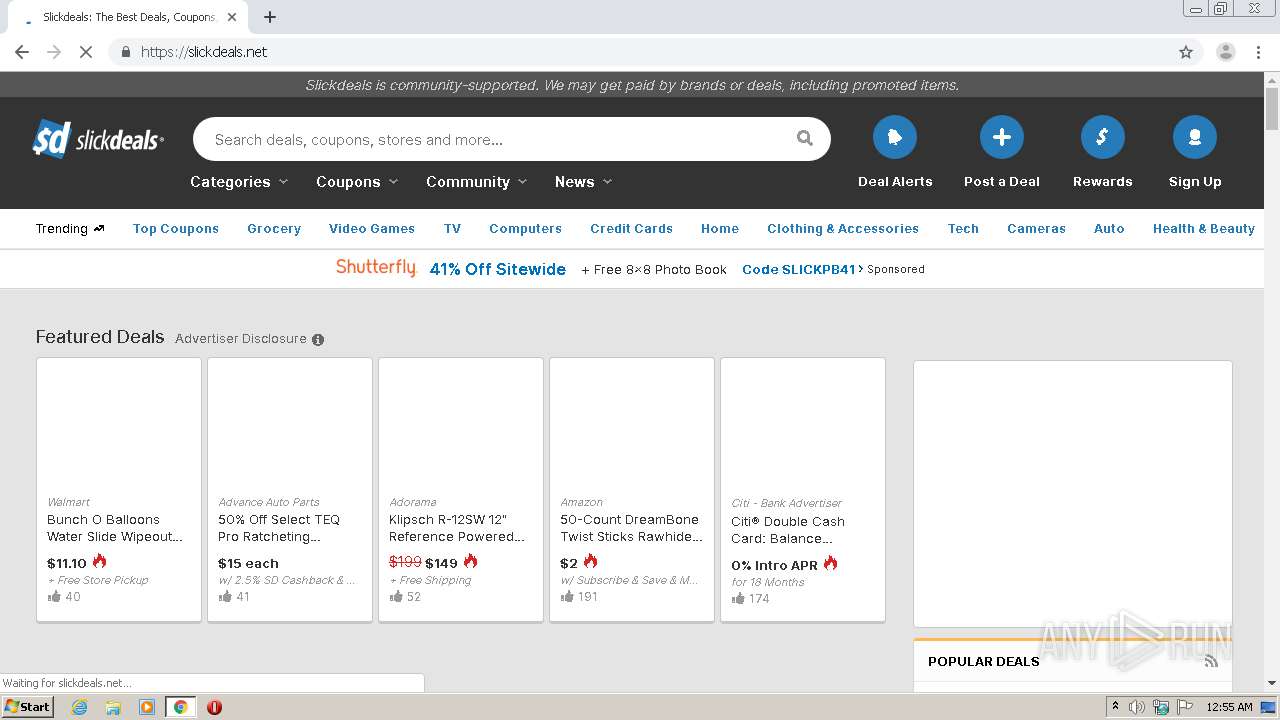Expand the Coupons dropdown menu
Screen dimensions: 1280x720
tap(357, 182)
